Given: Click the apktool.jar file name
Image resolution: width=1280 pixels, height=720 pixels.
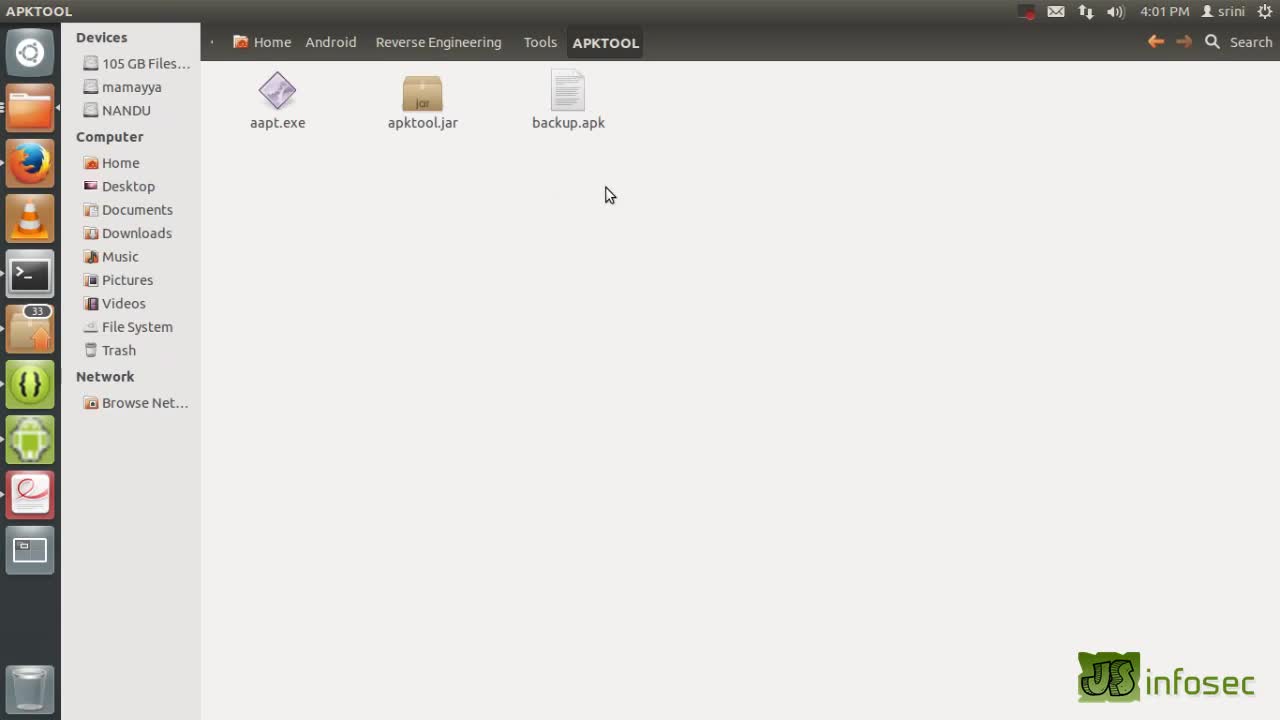Looking at the screenshot, I should click(422, 123).
